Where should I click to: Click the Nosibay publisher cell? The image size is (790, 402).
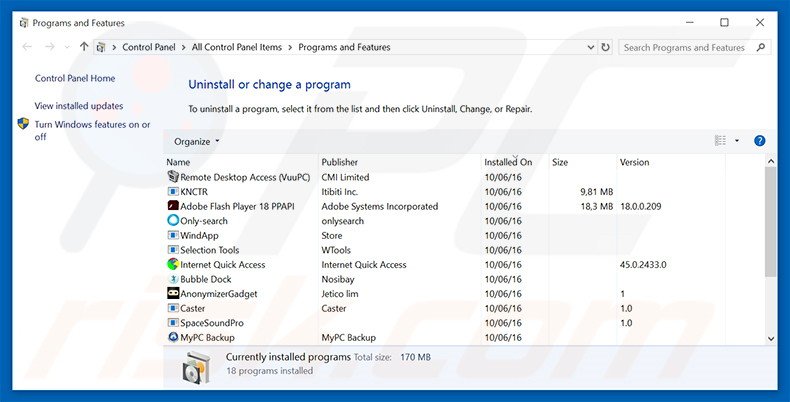(338, 280)
